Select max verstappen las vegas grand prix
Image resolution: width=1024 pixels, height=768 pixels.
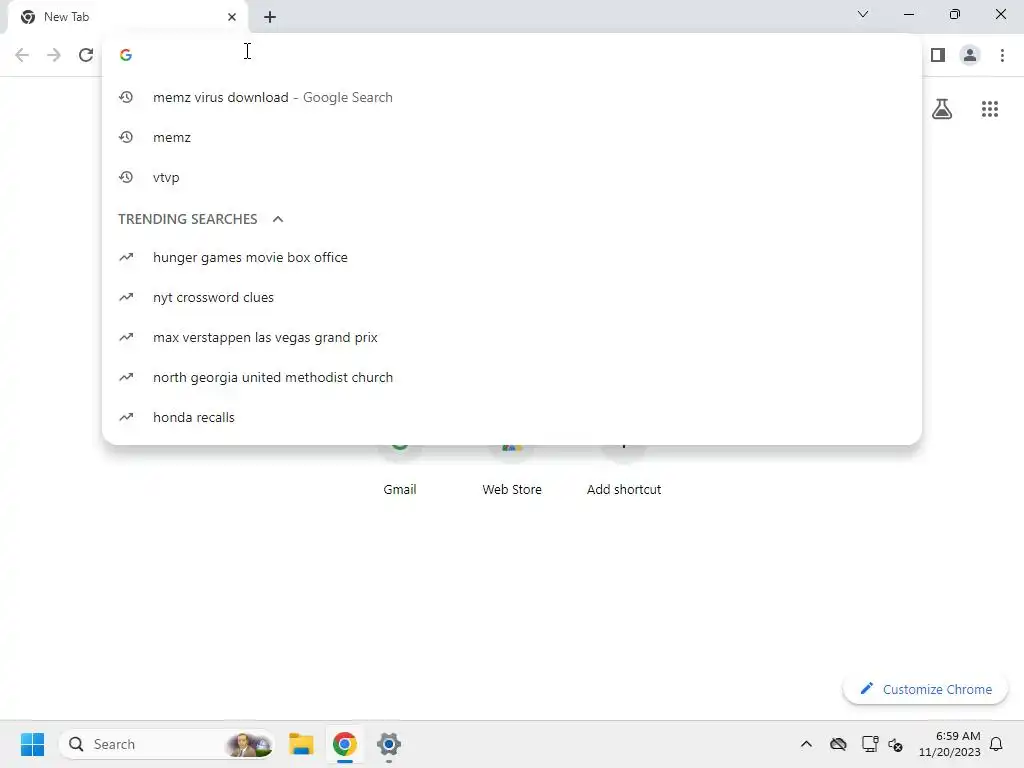coord(511,337)
